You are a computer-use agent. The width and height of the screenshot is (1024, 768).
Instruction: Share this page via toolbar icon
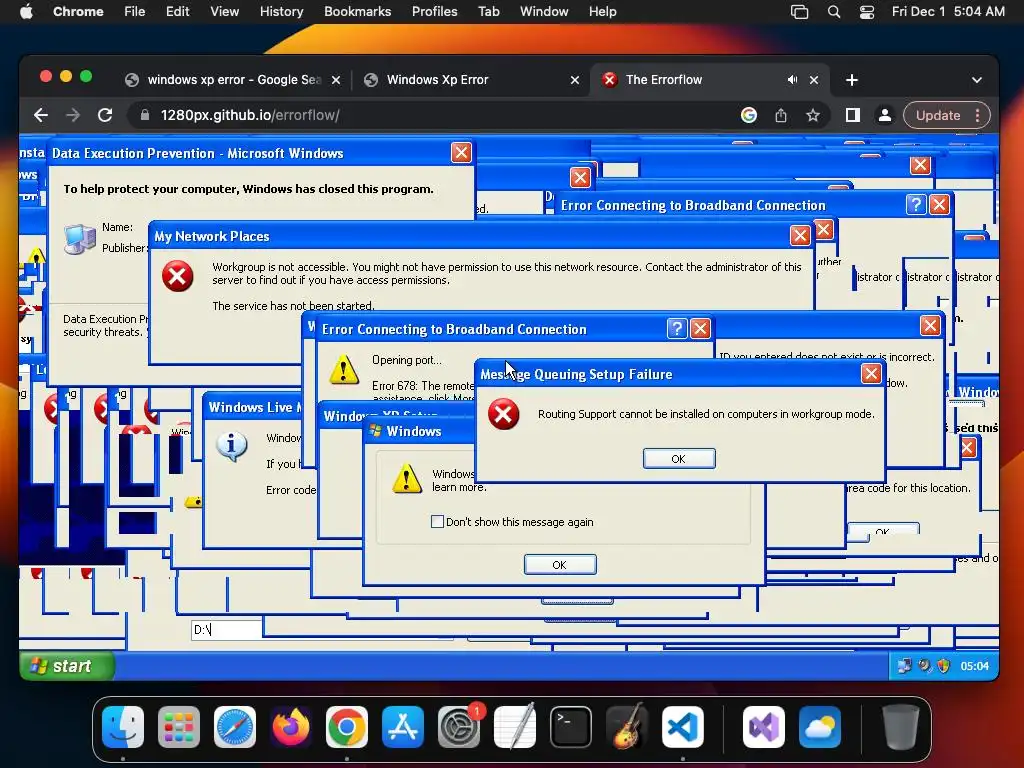pyautogui.click(x=781, y=116)
